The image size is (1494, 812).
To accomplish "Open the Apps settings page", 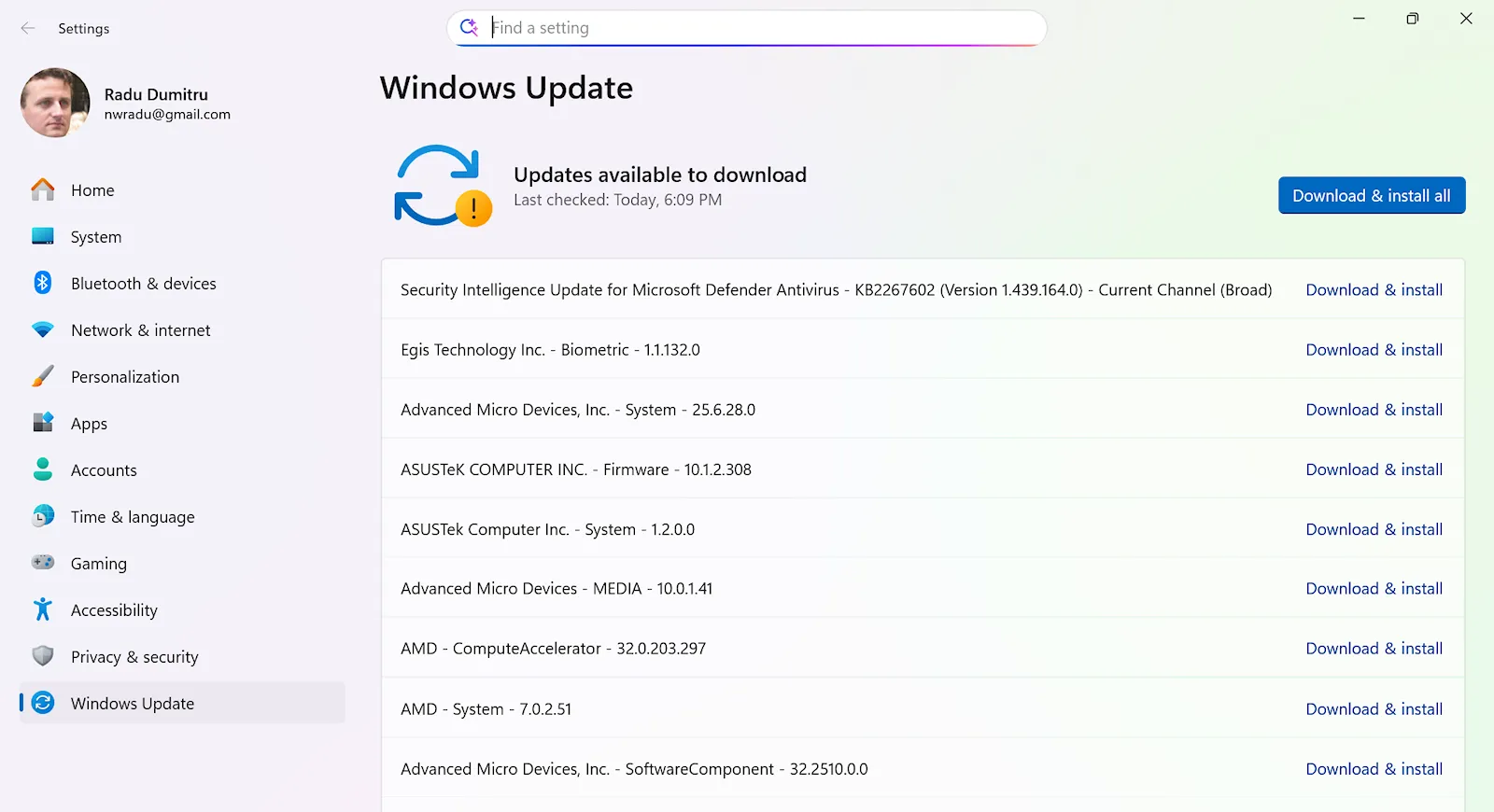I will [x=89, y=424].
